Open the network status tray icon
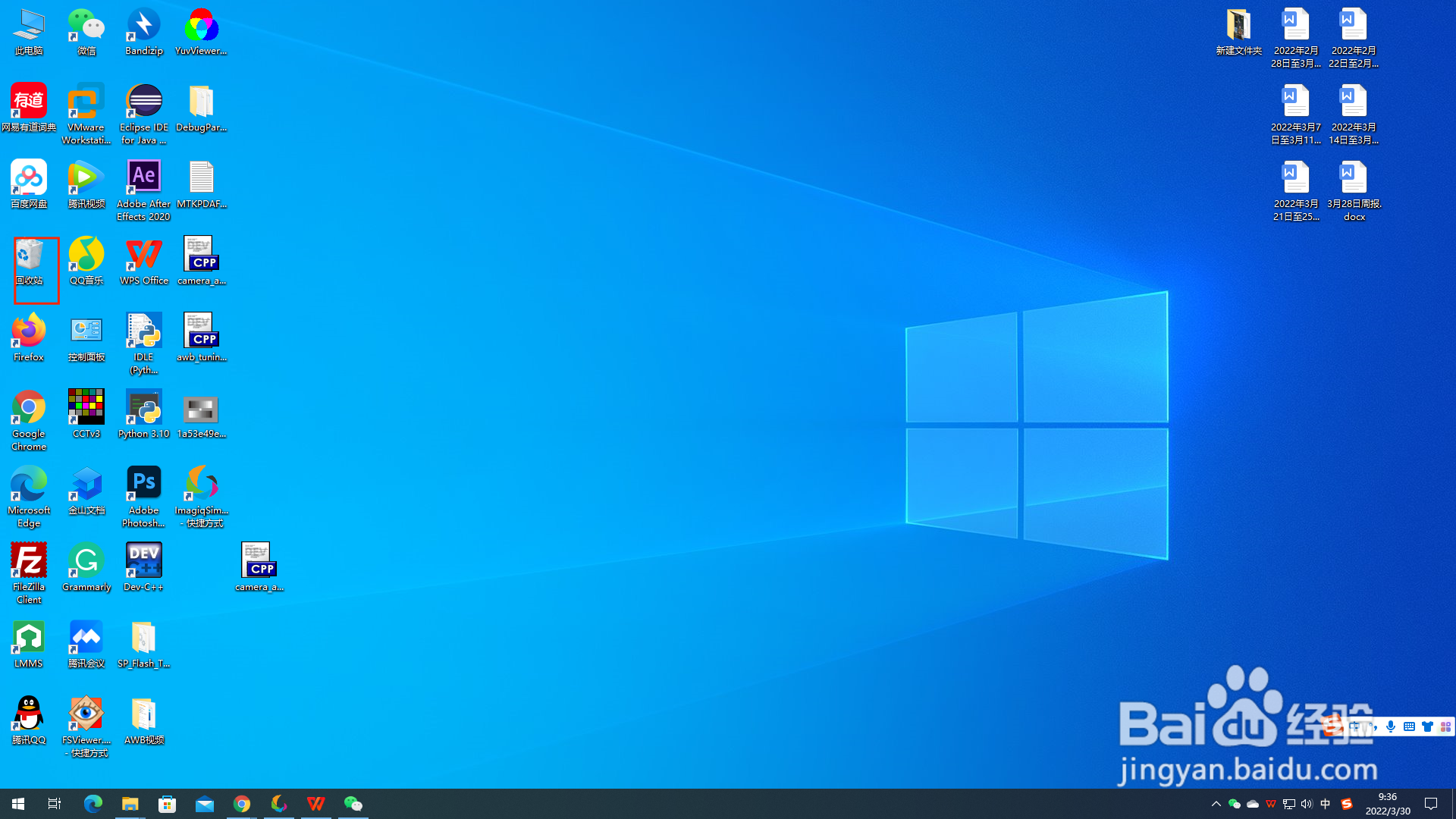Screen dimensions: 1456x819 (x=1289, y=804)
